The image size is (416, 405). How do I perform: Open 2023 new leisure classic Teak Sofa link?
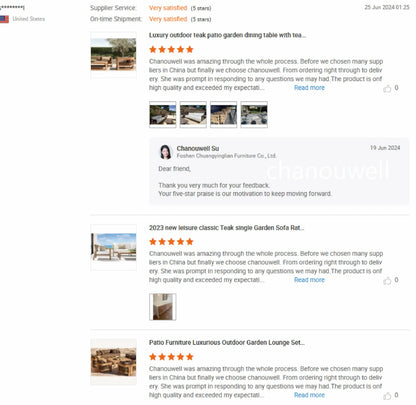click(x=226, y=228)
